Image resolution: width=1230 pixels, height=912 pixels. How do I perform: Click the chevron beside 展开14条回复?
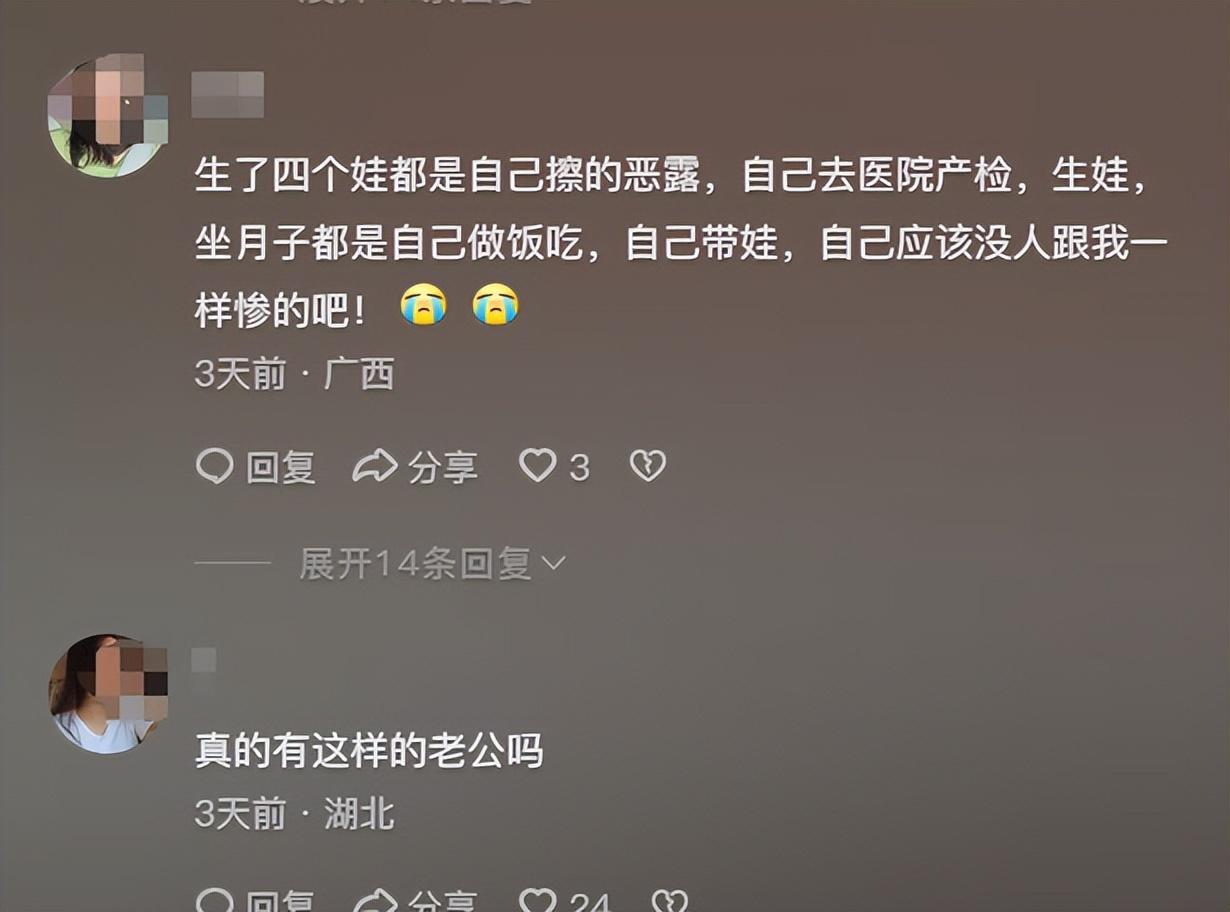tap(553, 565)
